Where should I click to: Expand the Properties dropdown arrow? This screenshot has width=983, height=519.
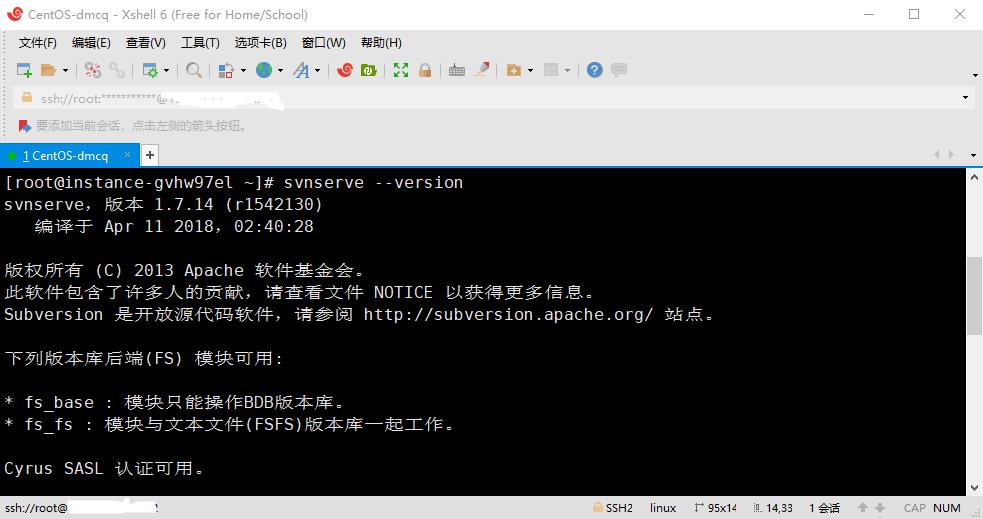click(x=166, y=70)
